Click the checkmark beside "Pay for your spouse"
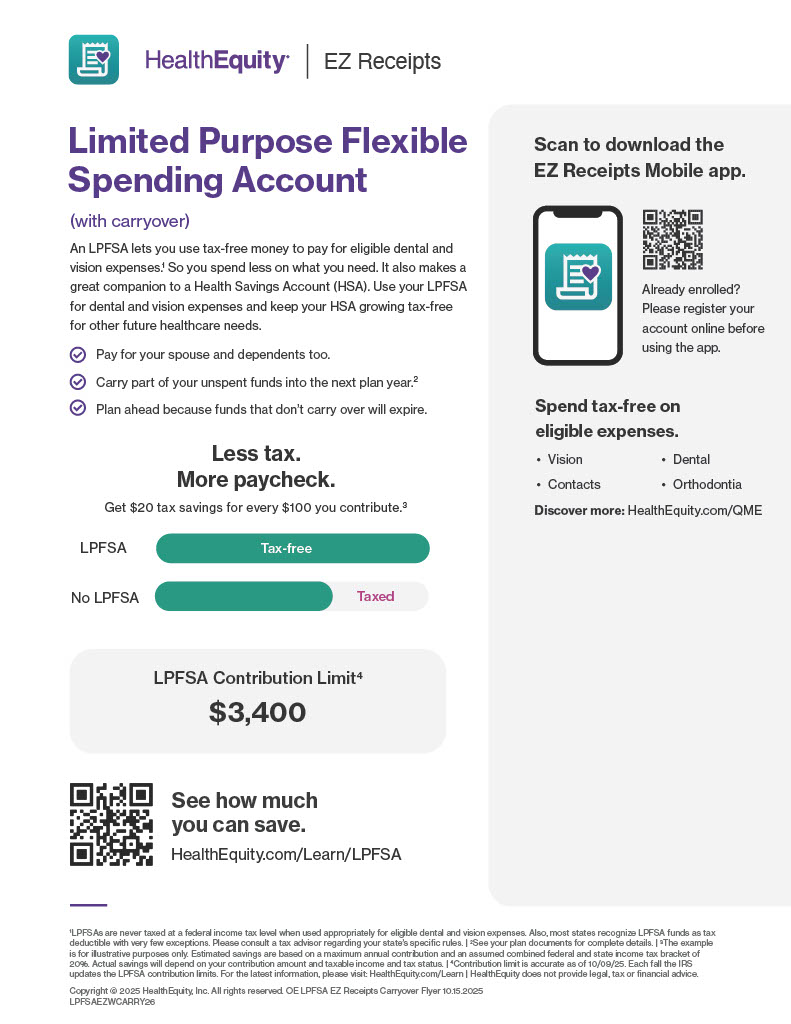 (77, 355)
